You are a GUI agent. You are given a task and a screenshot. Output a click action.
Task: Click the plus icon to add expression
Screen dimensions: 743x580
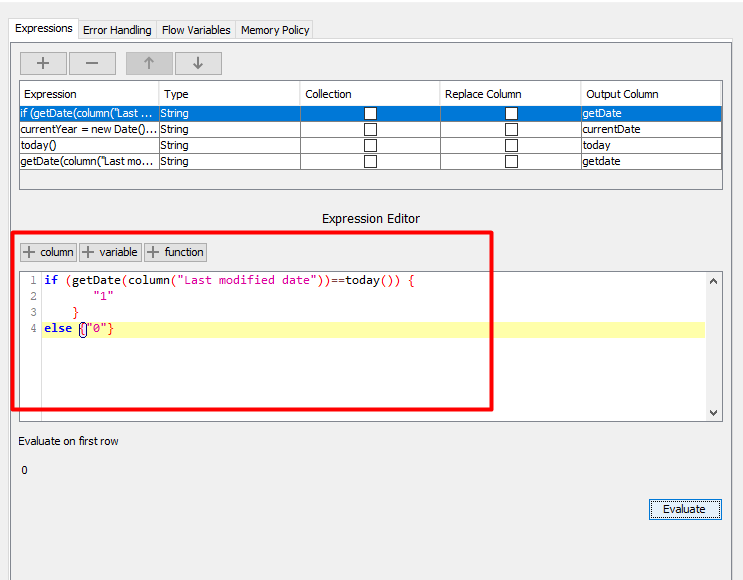point(43,63)
